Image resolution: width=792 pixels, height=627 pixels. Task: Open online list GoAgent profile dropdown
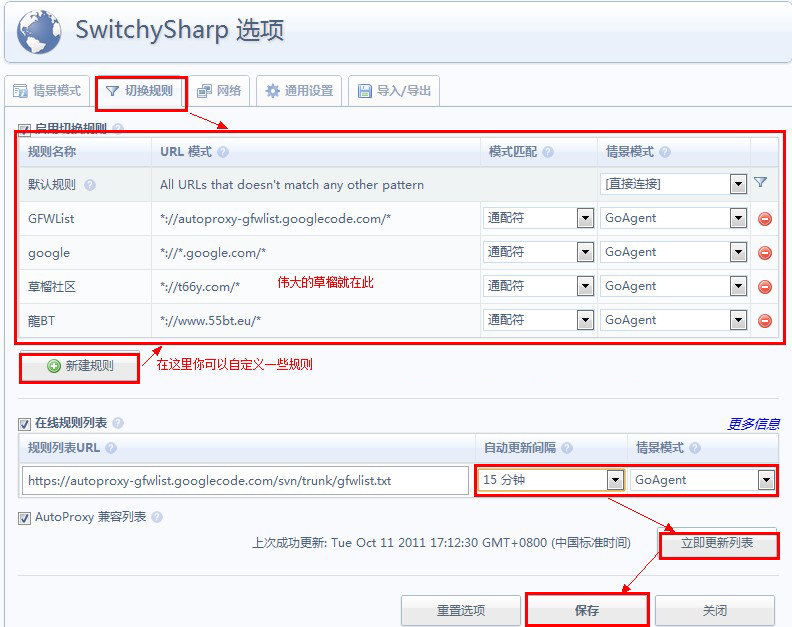(x=702, y=480)
